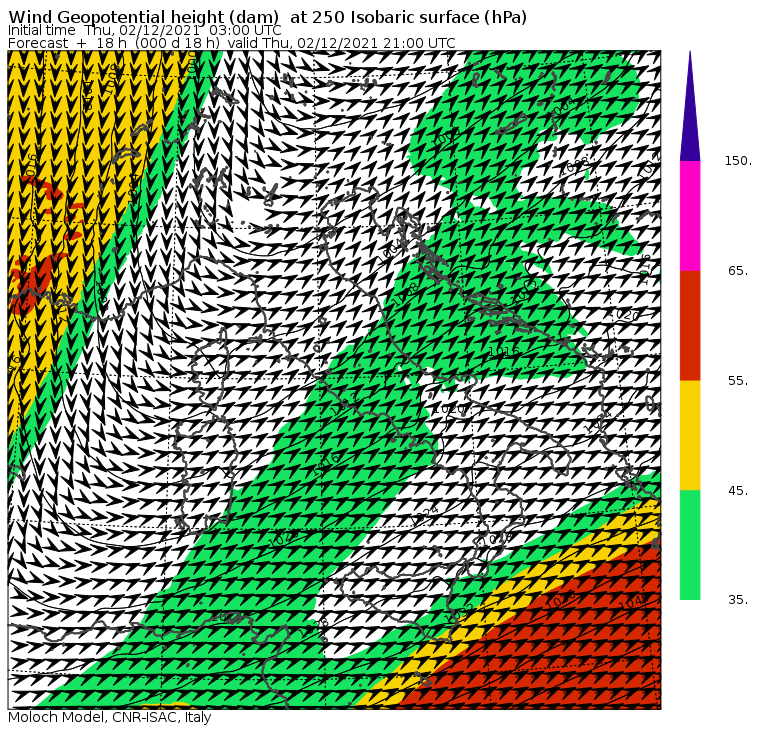This screenshot has width=760, height=731.
Task: Pick the red segment of the color scale
Action: 690,325
